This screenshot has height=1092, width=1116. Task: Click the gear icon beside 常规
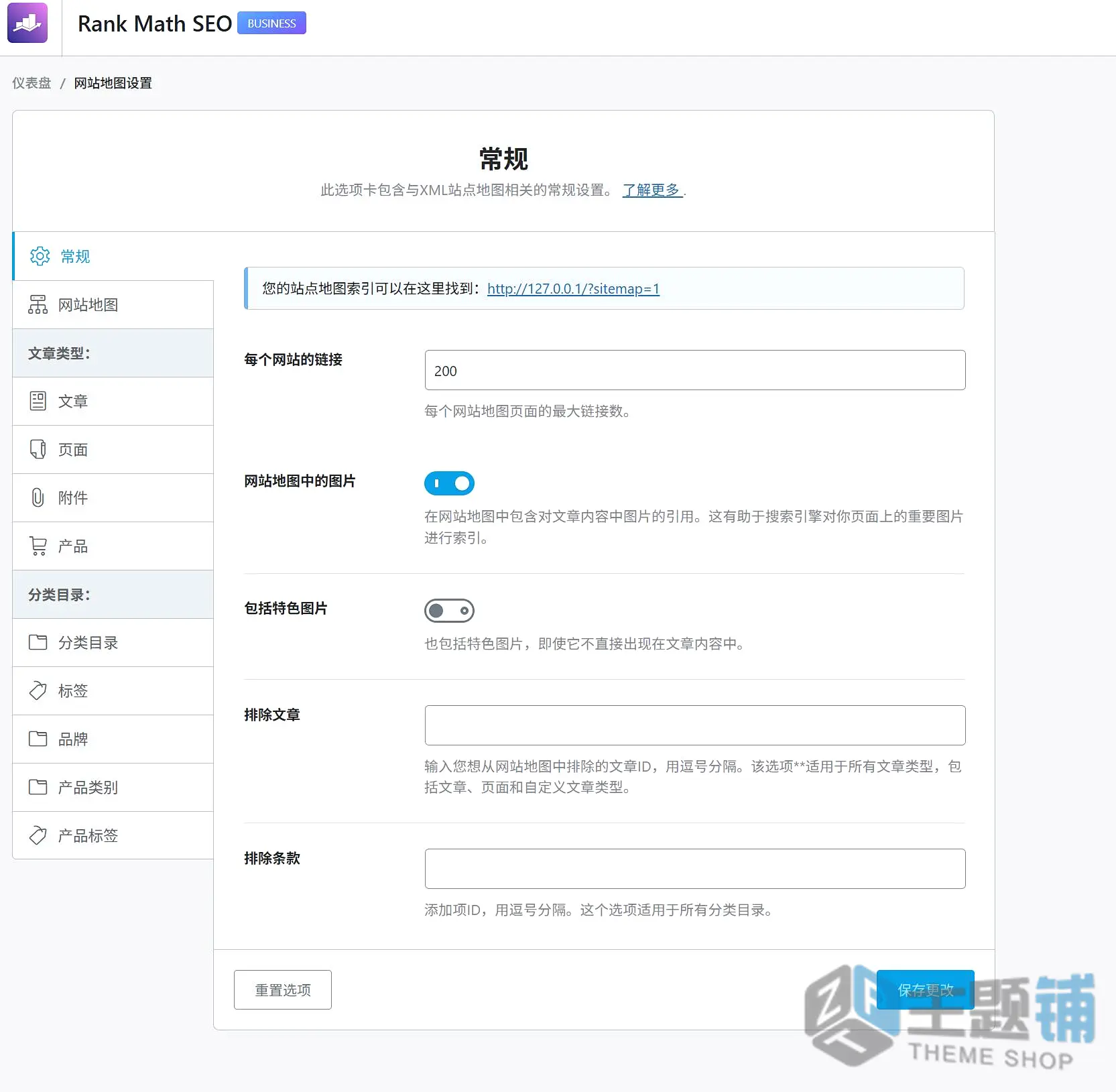[40, 256]
